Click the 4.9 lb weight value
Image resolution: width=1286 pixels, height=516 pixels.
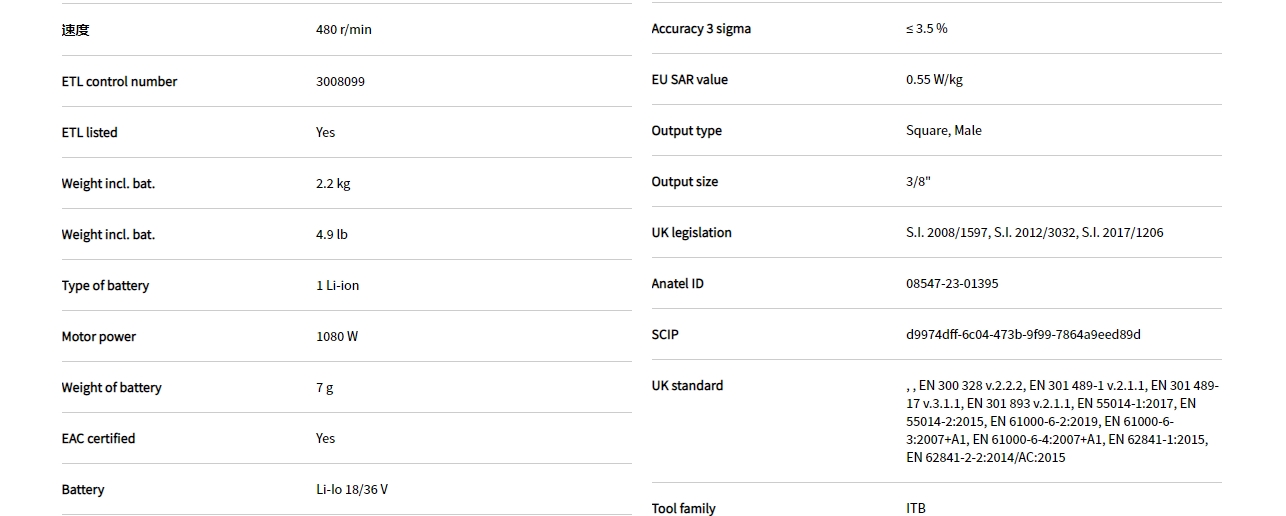332,235
